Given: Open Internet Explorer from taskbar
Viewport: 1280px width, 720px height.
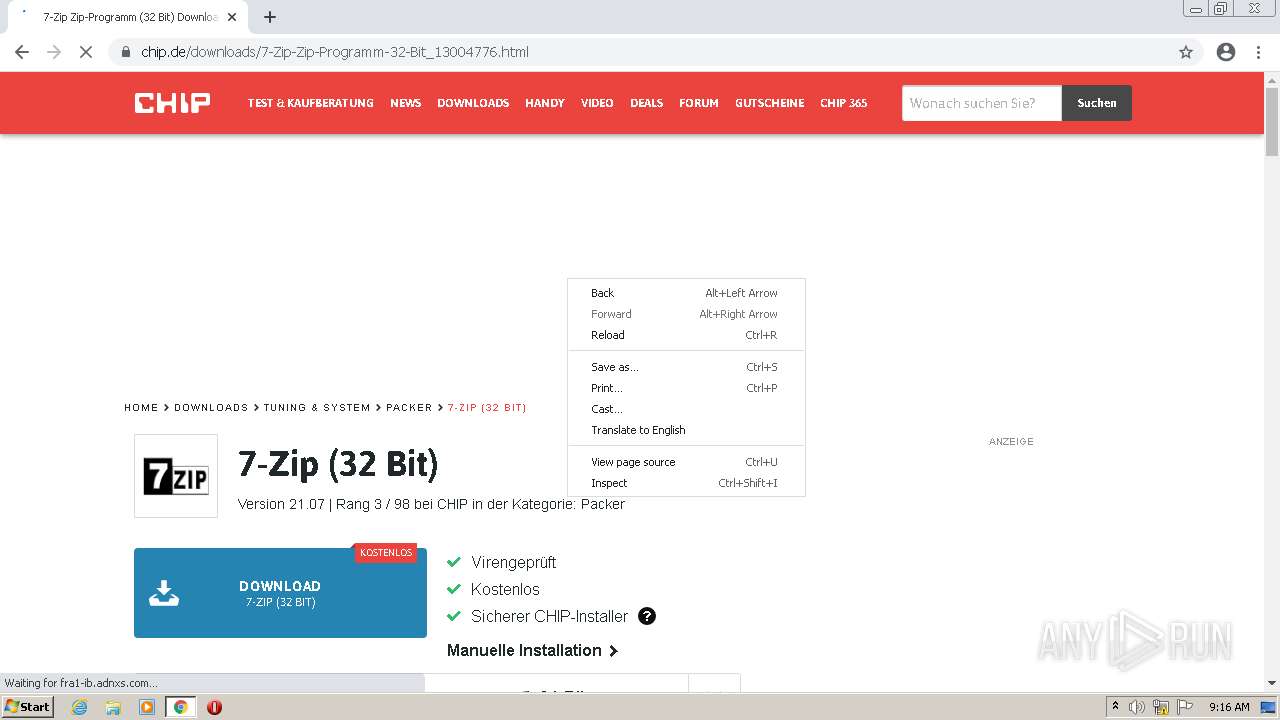Looking at the screenshot, I should point(80,707).
